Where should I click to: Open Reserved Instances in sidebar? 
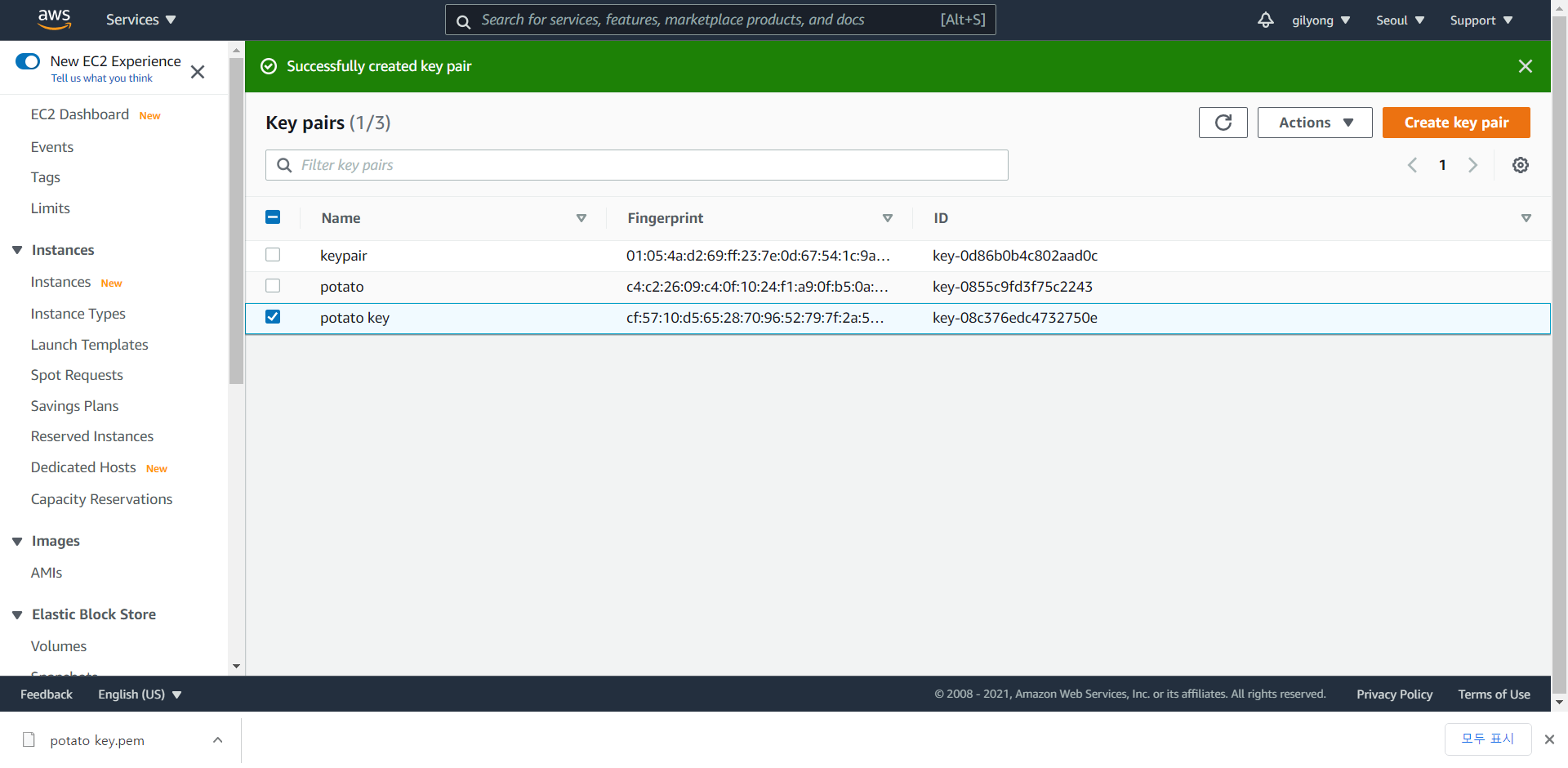tap(92, 436)
